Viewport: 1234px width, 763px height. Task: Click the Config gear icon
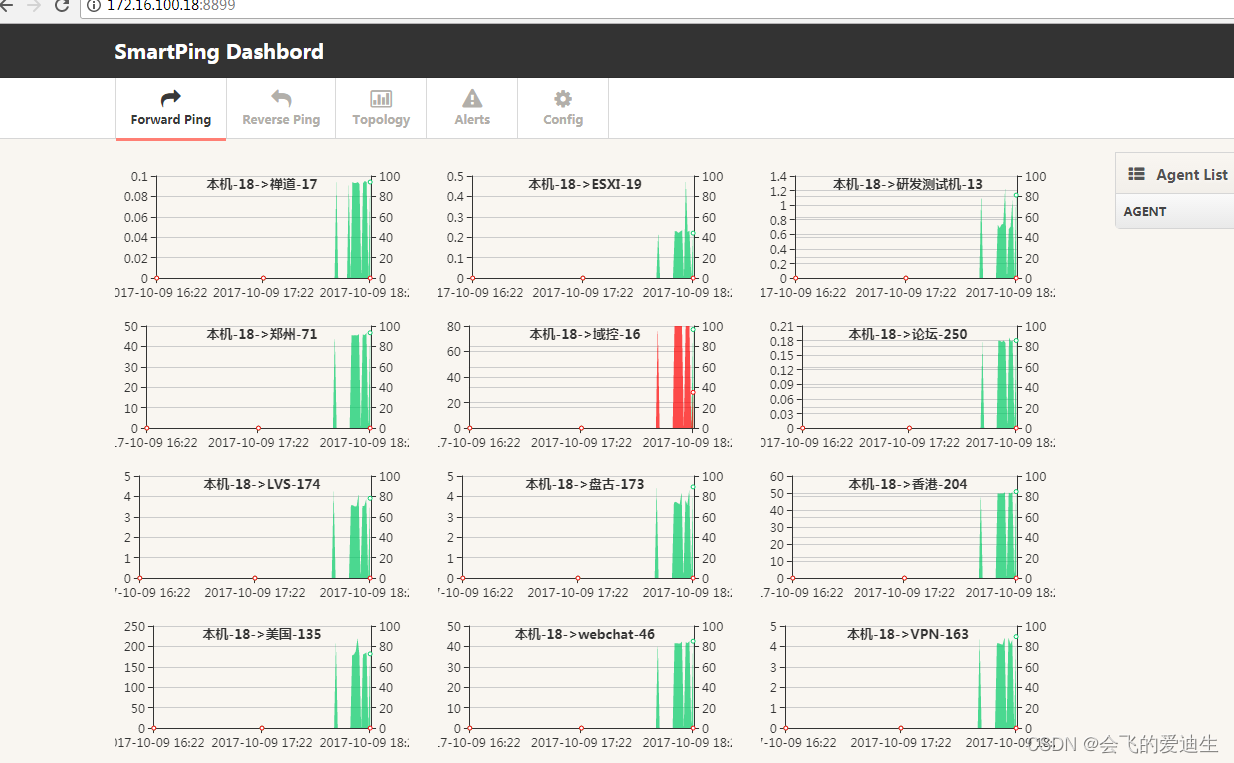[563, 98]
